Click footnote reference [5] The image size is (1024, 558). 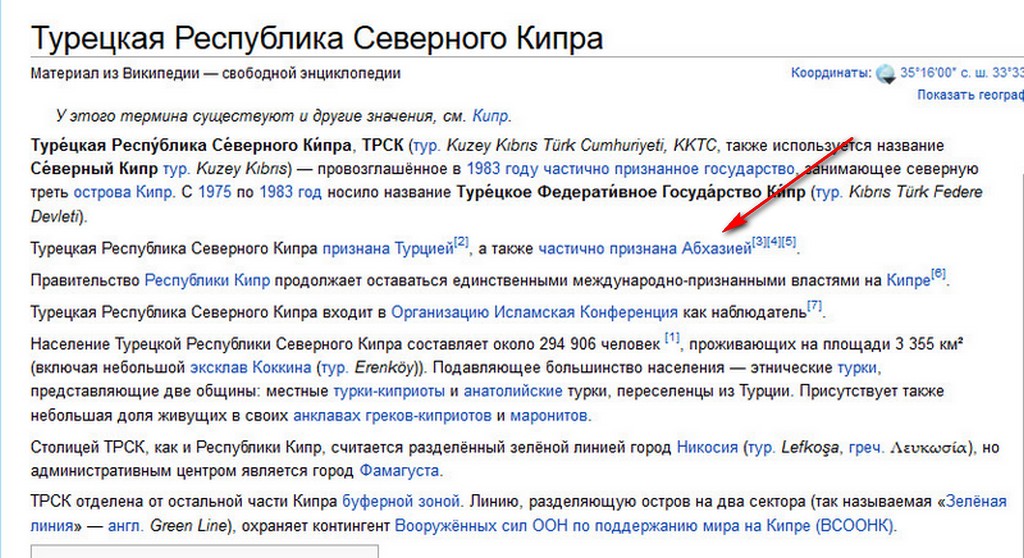pyautogui.click(x=789, y=242)
